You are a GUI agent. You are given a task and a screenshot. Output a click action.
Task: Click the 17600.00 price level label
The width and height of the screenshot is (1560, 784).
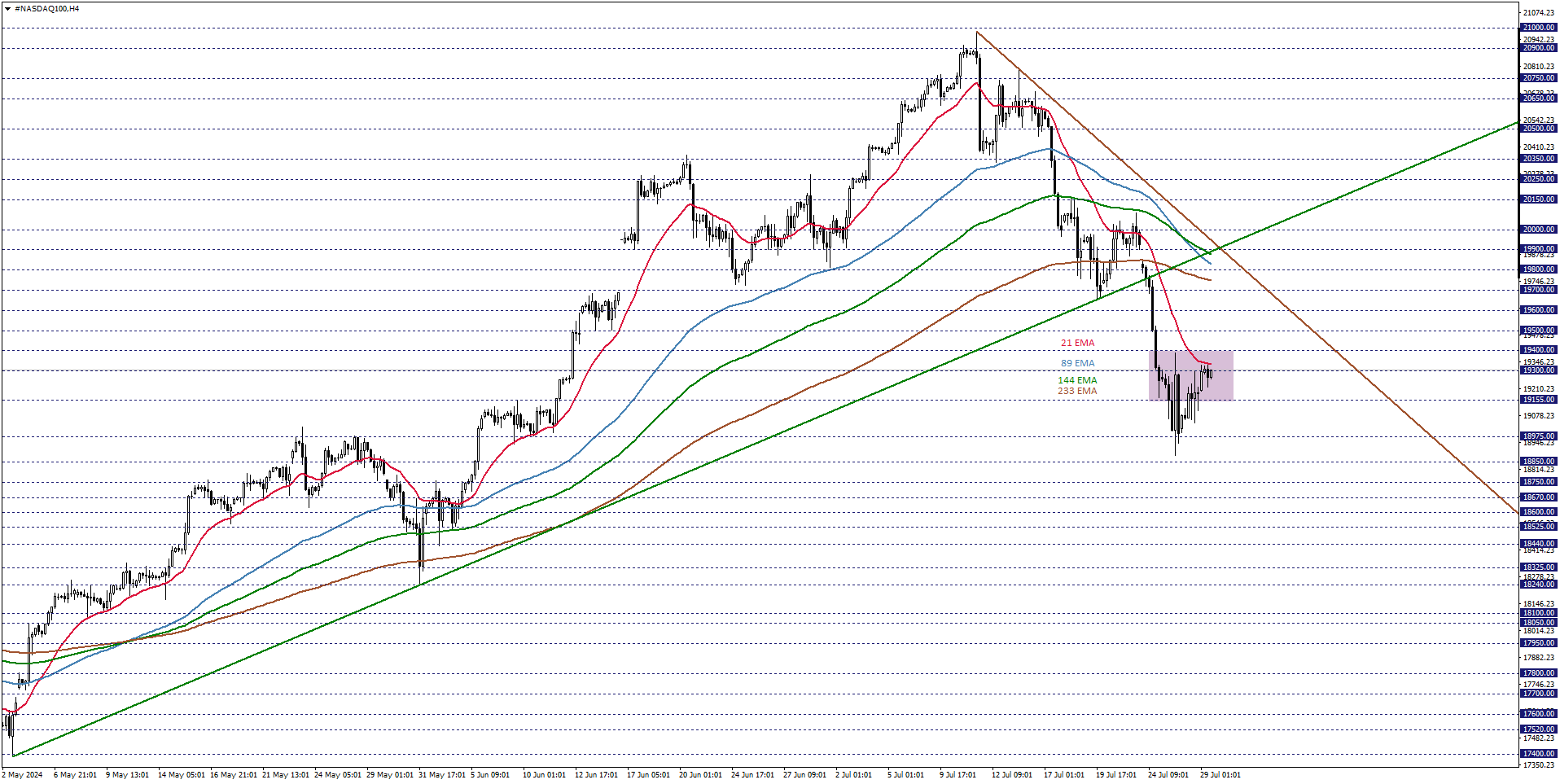[1539, 714]
